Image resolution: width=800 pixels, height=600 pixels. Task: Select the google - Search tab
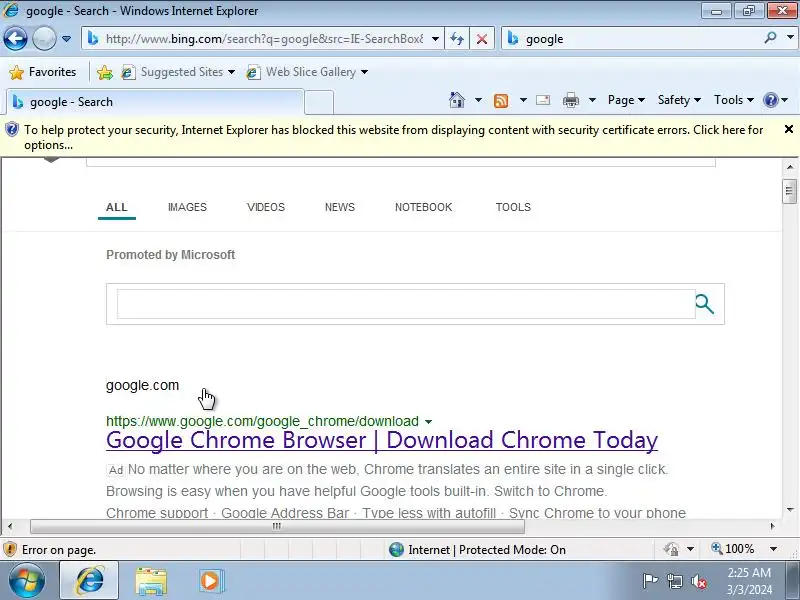(x=155, y=102)
